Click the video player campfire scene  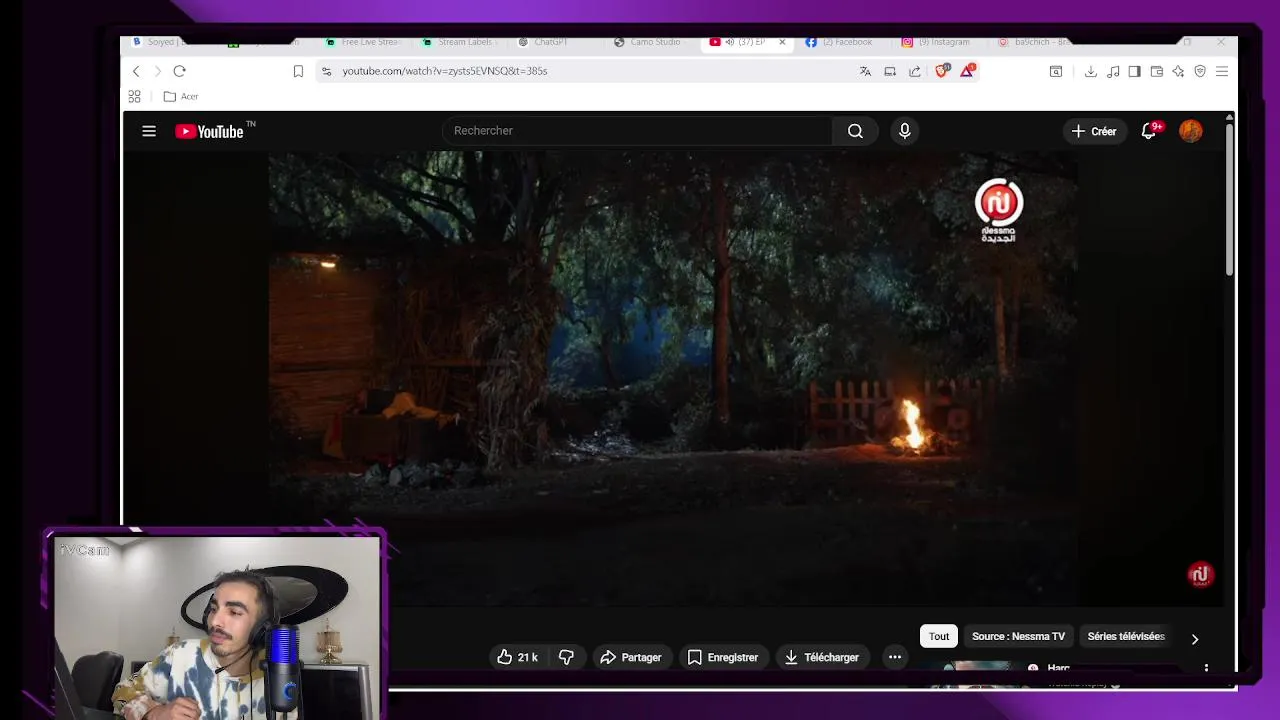coord(673,379)
